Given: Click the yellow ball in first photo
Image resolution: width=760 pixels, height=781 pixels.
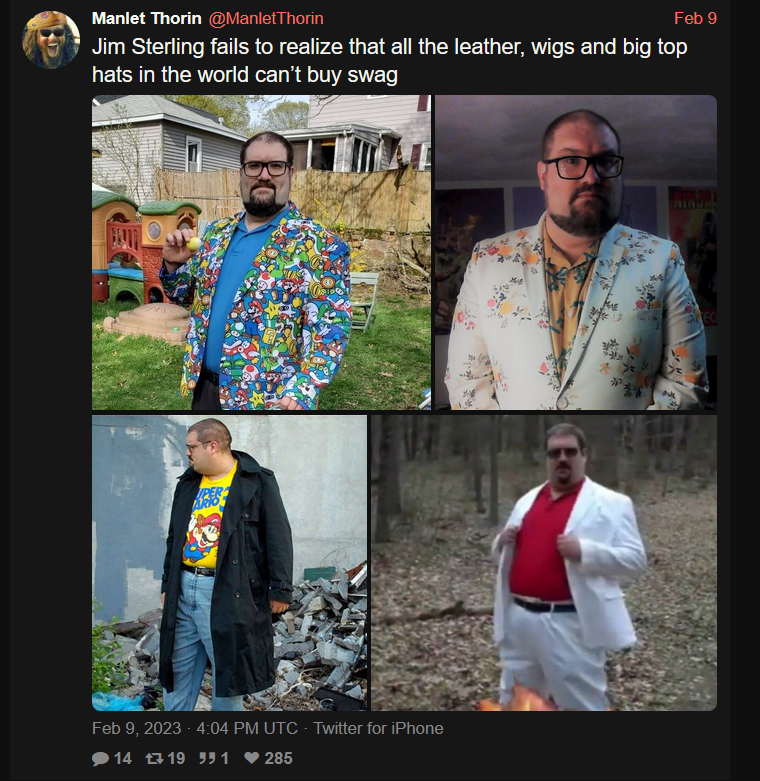Looking at the screenshot, I should (194, 244).
